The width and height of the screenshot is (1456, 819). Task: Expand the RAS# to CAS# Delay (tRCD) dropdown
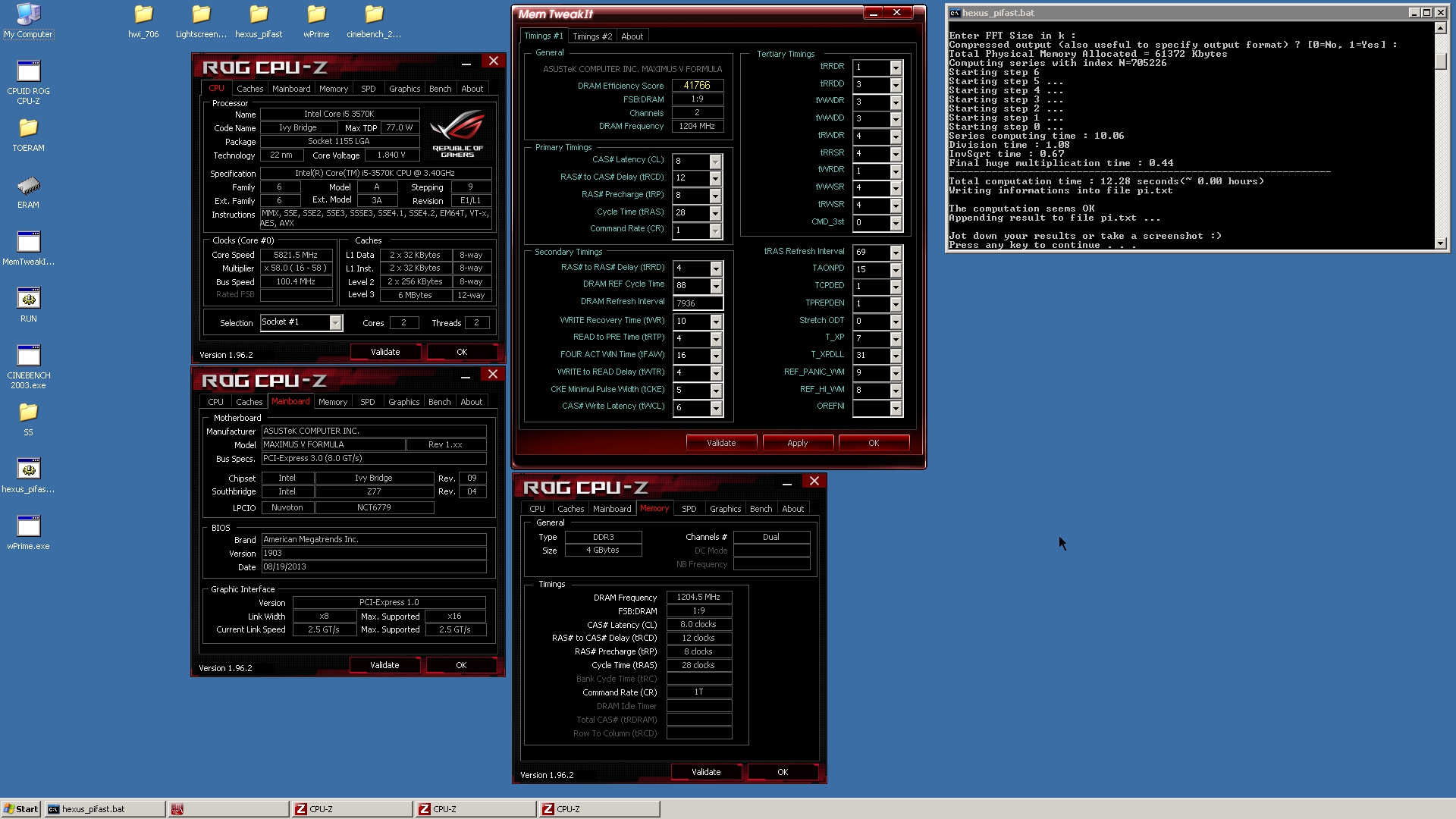714,178
